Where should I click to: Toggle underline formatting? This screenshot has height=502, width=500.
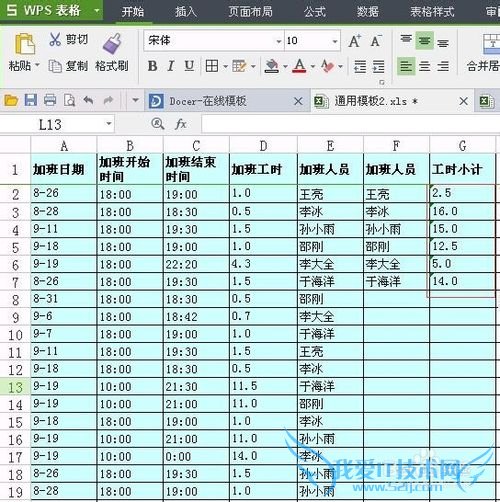[189, 66]
